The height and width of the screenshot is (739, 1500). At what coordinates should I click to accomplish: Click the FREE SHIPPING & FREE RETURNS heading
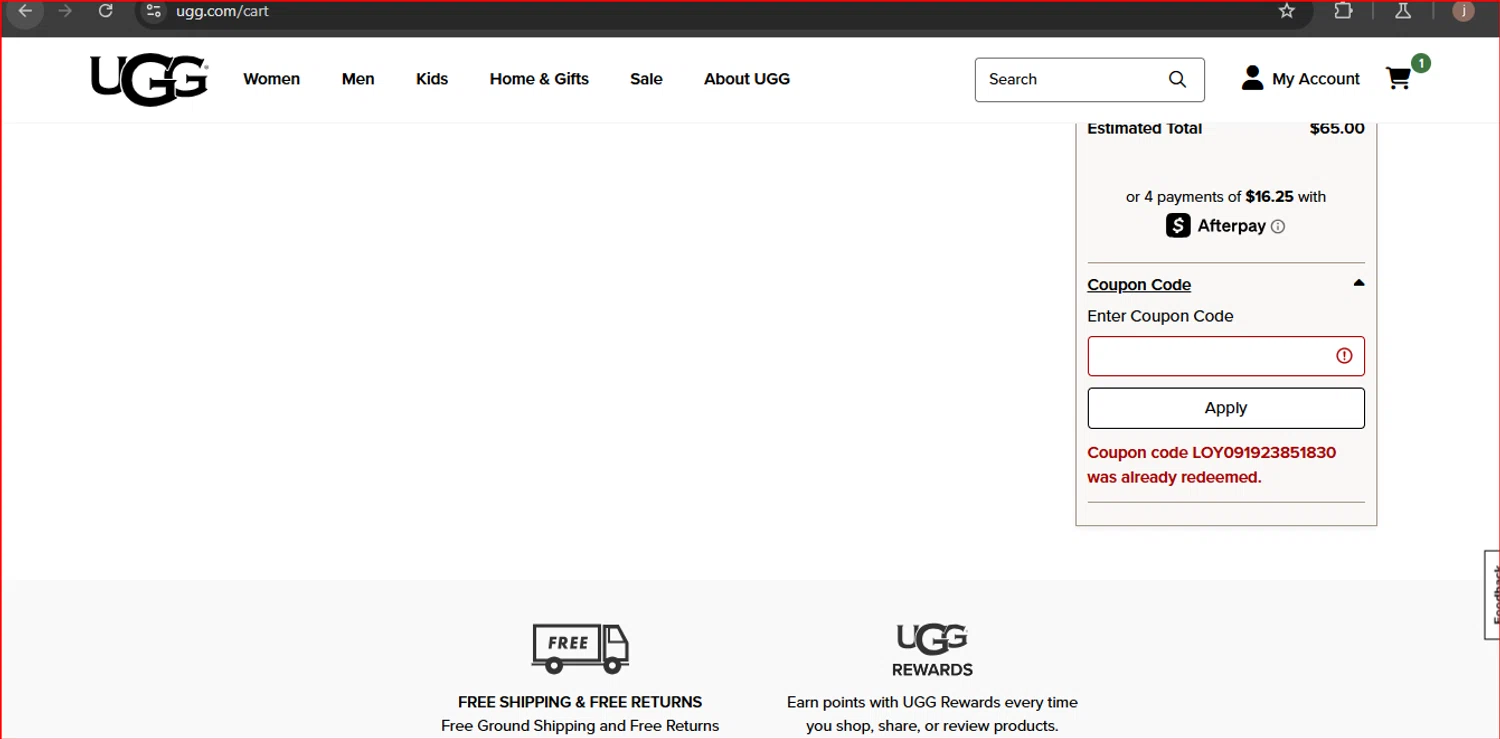(580, 702)
